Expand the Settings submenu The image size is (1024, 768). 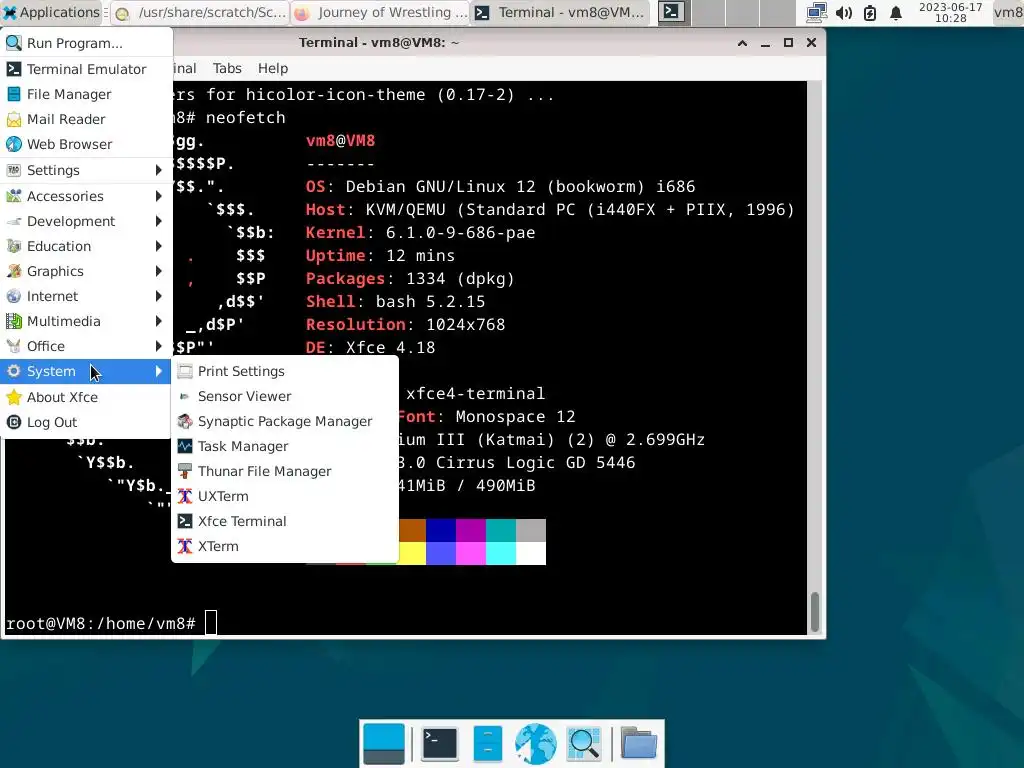coord(86,170)
